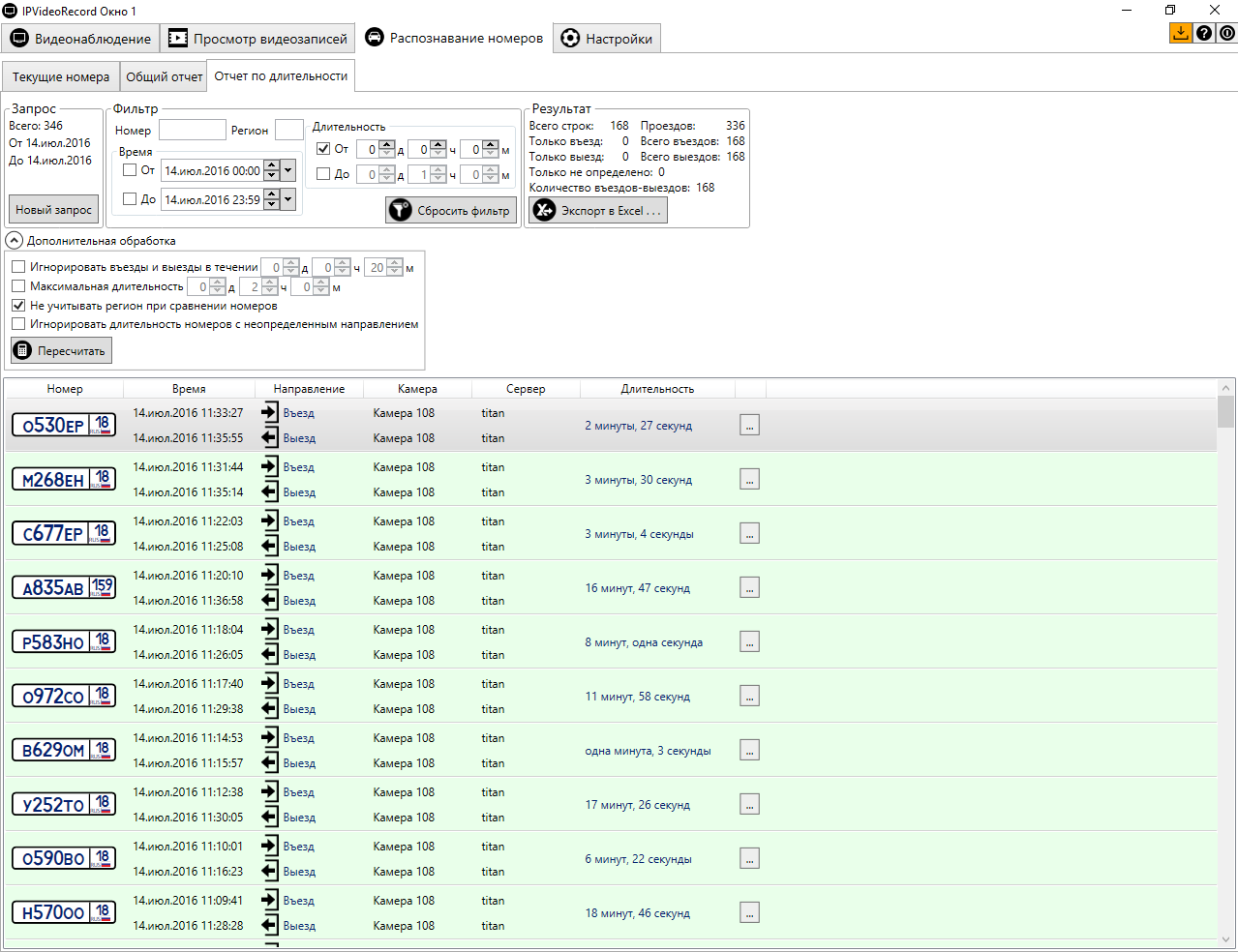Open the time От date dropdown arrow
1238x952 pixels.
[x=287, y=170]
